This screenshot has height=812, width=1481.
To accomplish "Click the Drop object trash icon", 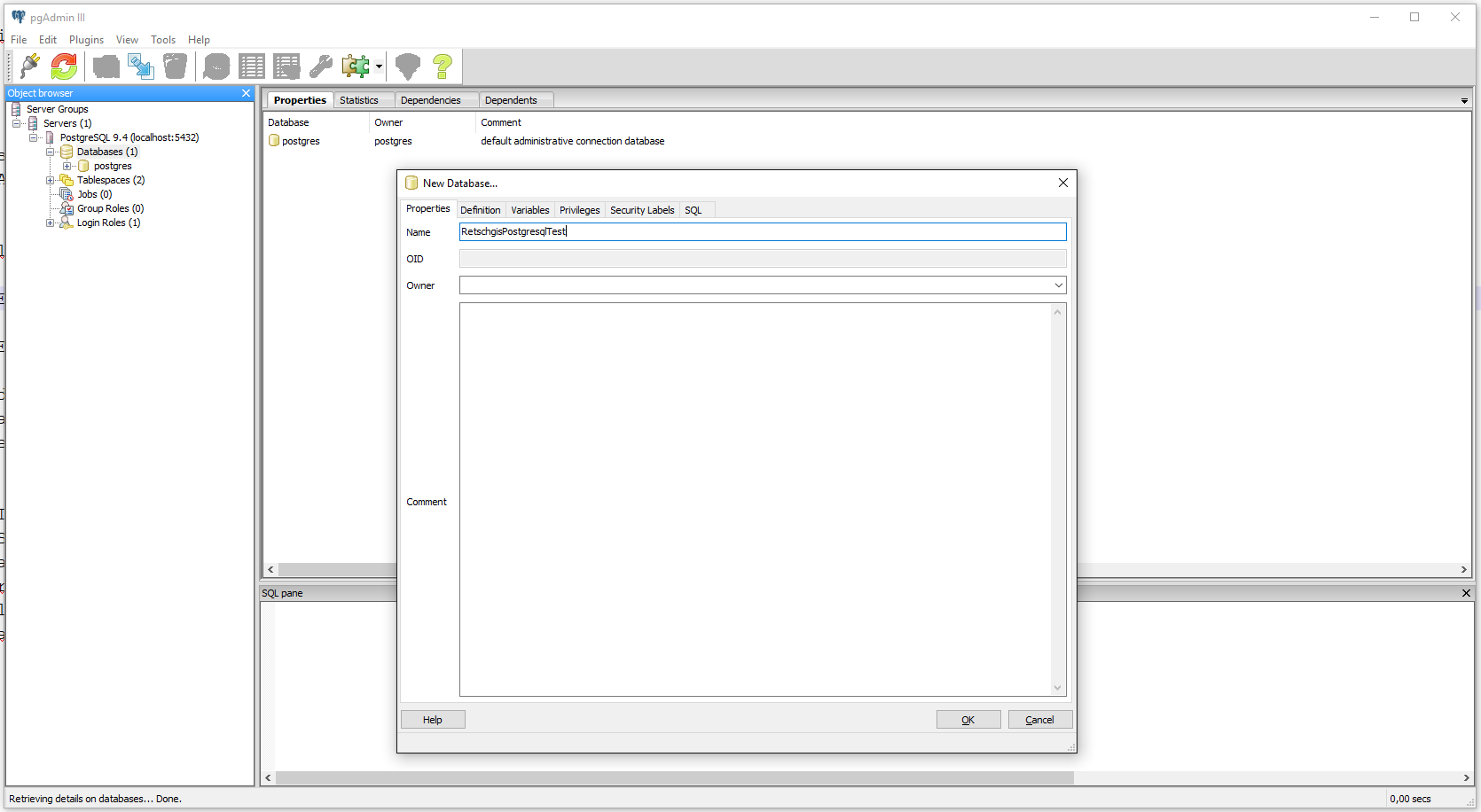I will 176,66.
